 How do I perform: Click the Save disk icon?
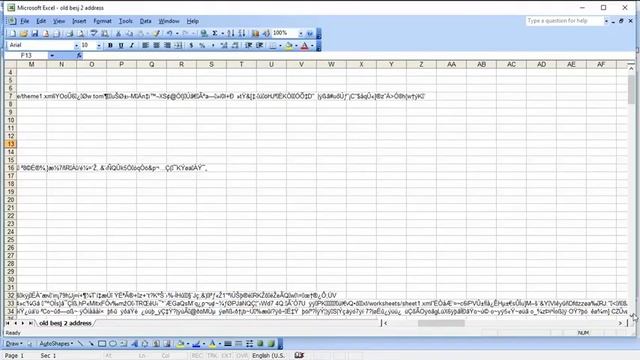[35, 33]
